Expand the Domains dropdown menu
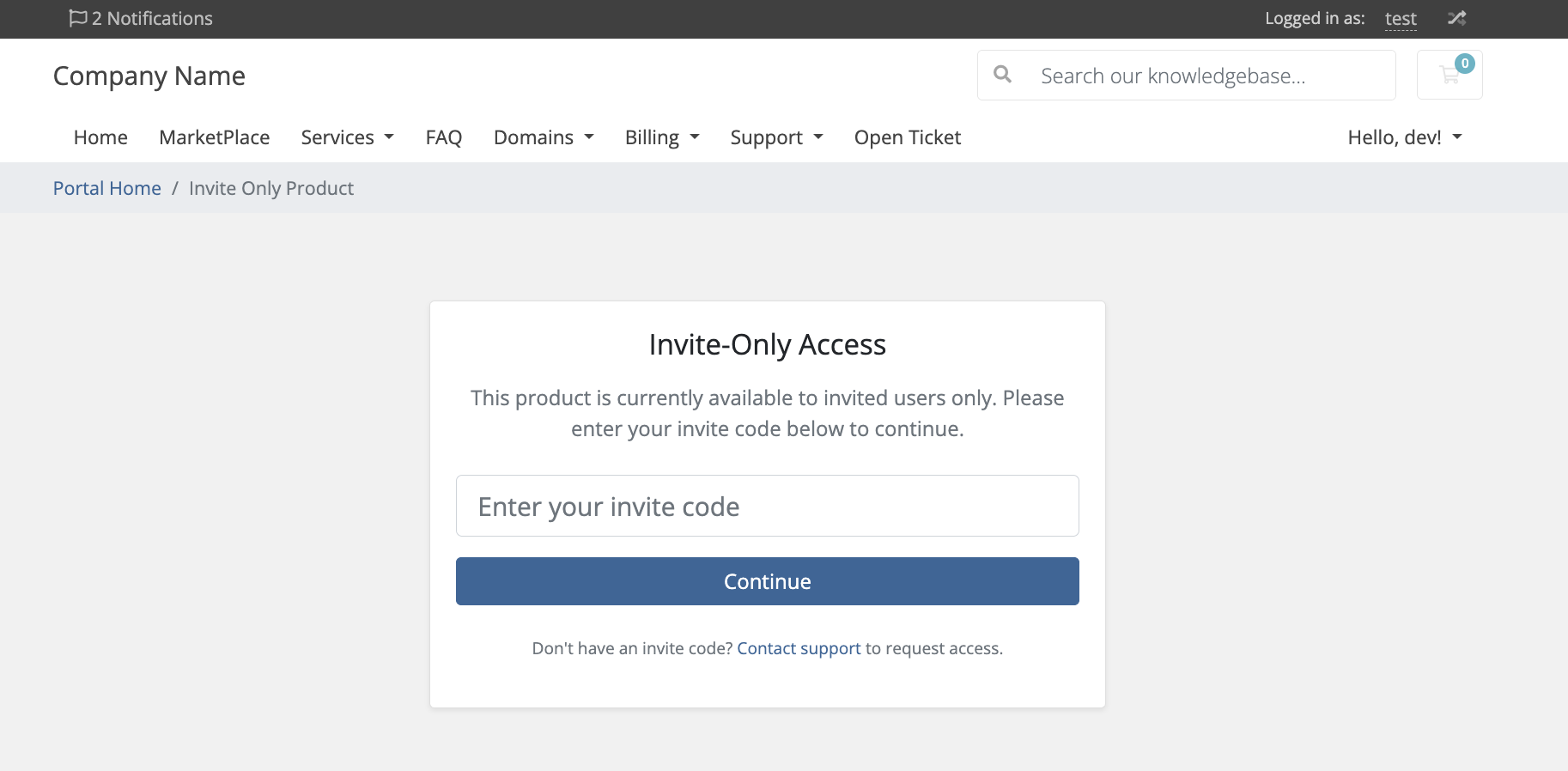 click(544, 137)
